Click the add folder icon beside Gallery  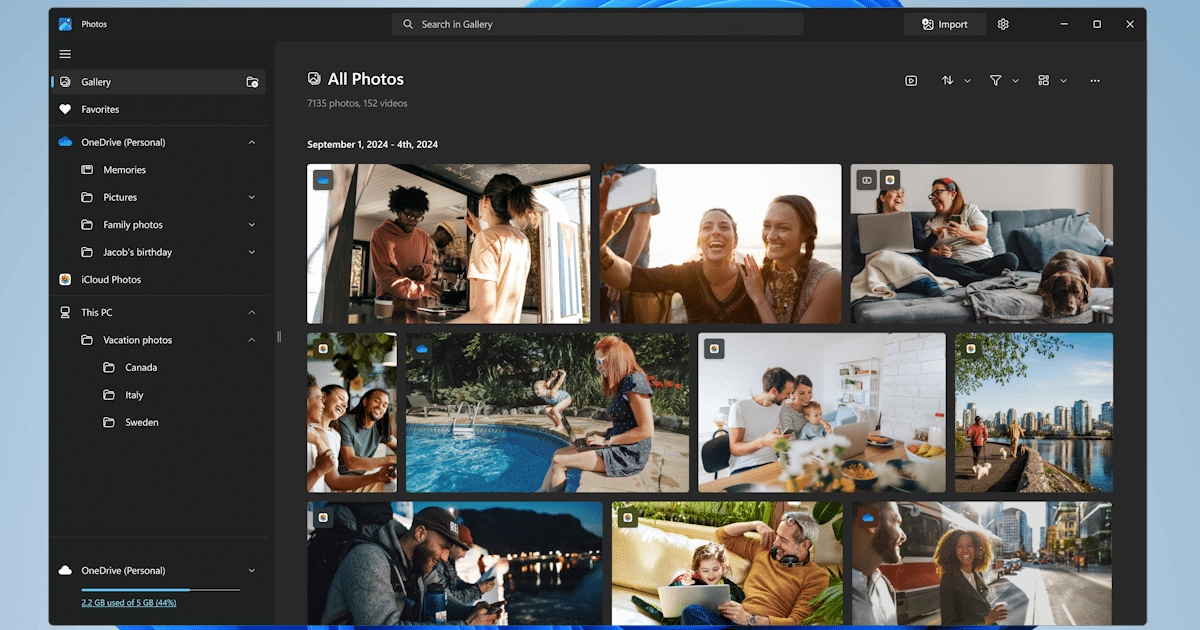[252, 82]
